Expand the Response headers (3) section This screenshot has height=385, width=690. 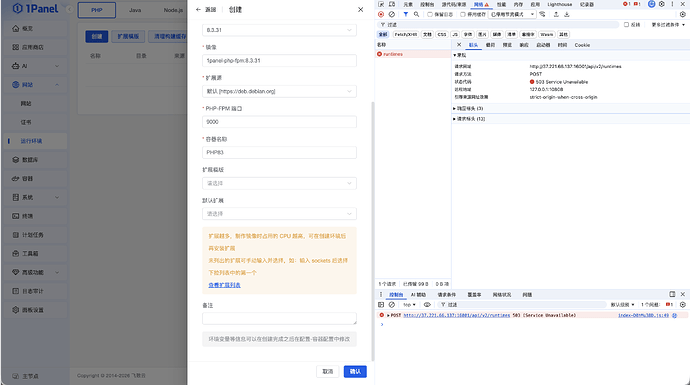click(468, 108)
